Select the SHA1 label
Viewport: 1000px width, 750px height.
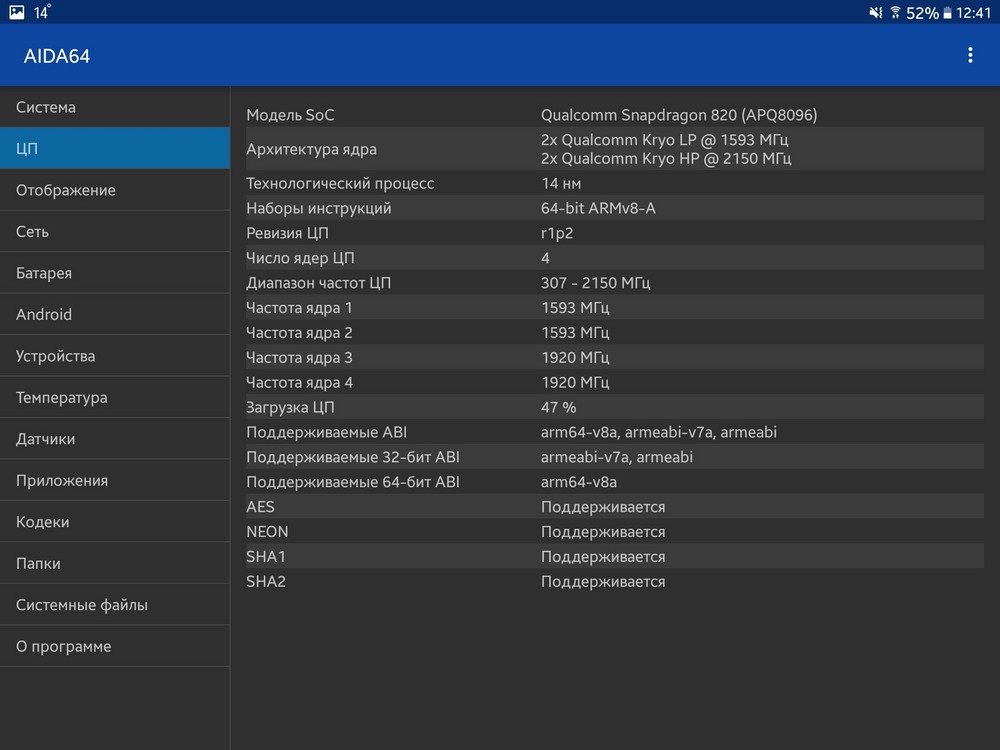point(266,557)
